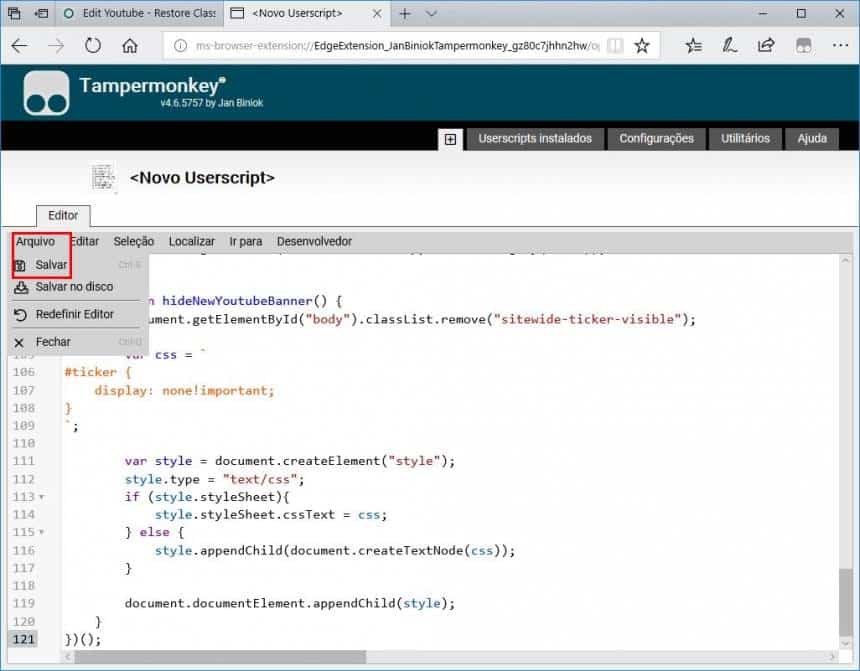Click the horizontal scrollbar thumb in editor
Screen dimensions: 860x671
click(220, 656)
